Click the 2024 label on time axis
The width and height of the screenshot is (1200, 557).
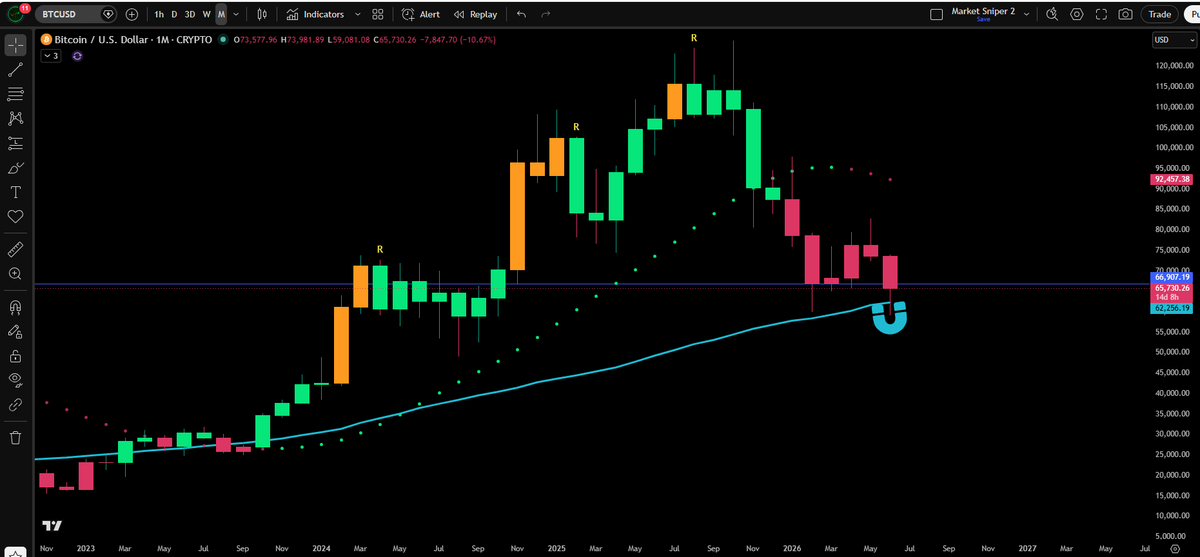pos(321,548)
